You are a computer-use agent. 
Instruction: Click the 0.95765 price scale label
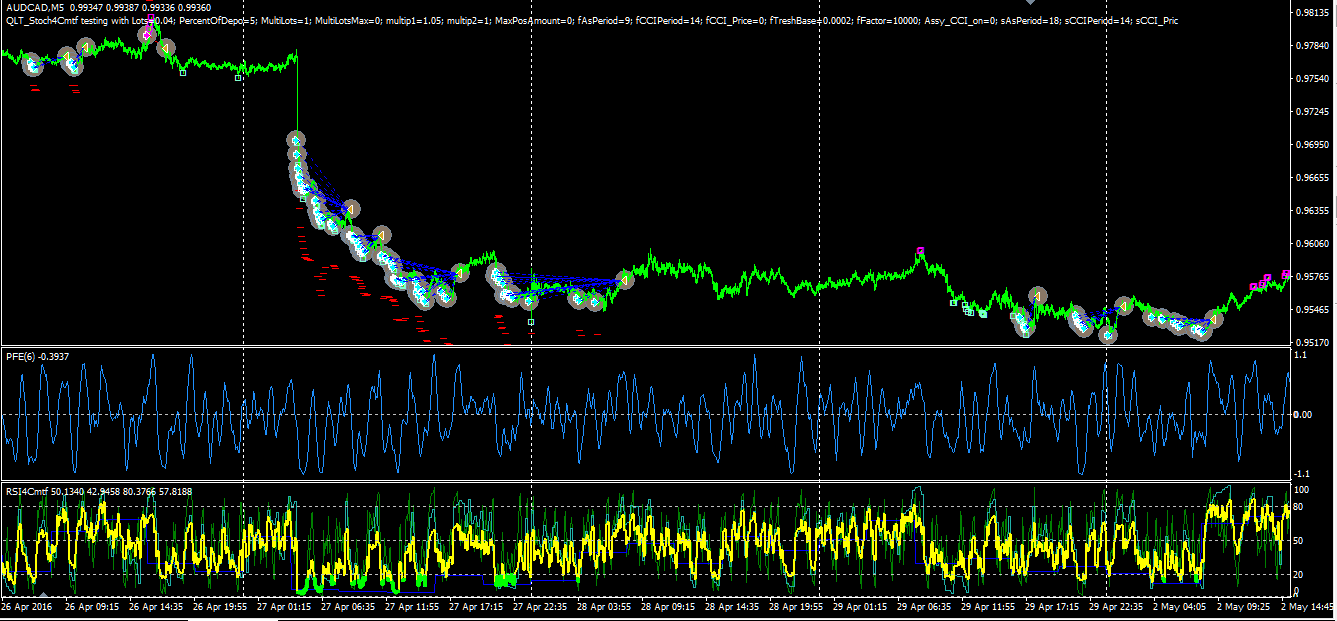tap(1310, 277)
